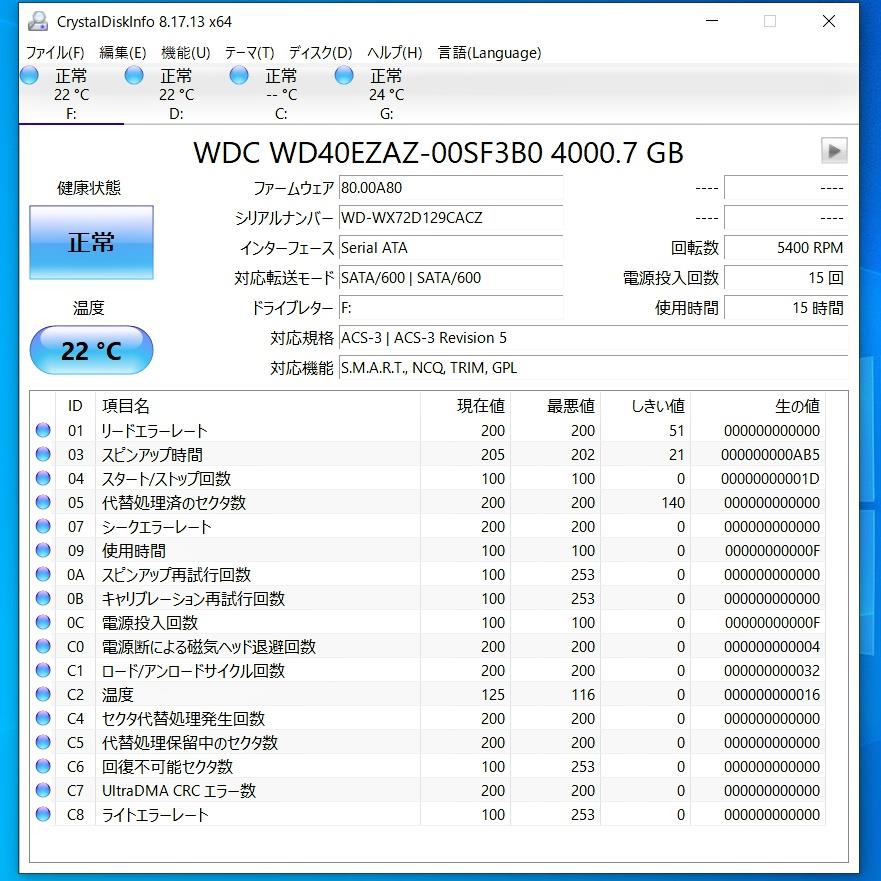This screenshot has height=881, width=881.
Task: Select the G: drive status orb
Action: click(x=344, y=75)
